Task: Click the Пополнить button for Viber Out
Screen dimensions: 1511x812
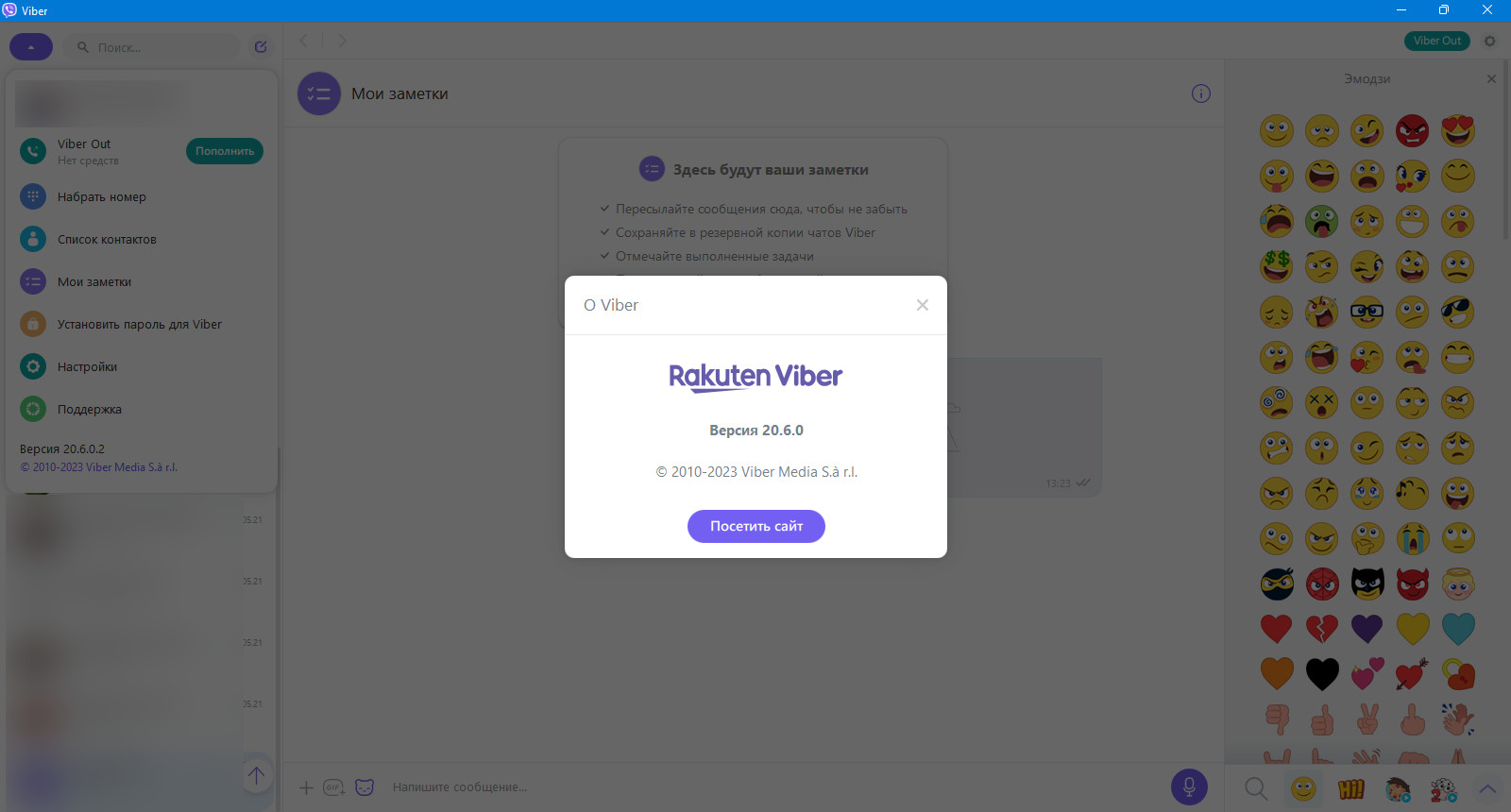Action: (x=225, y=151)
